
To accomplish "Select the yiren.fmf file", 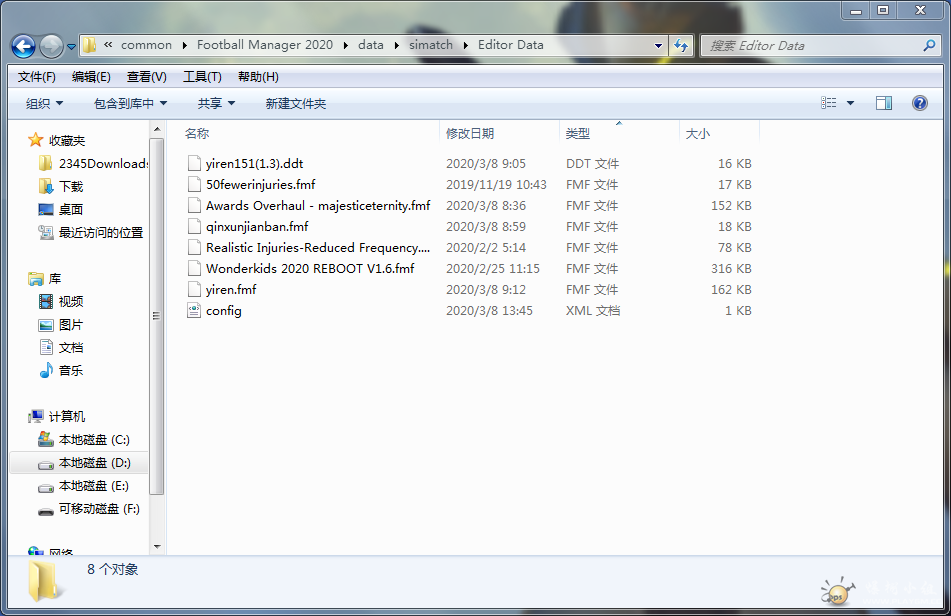I will pos(230,290).
